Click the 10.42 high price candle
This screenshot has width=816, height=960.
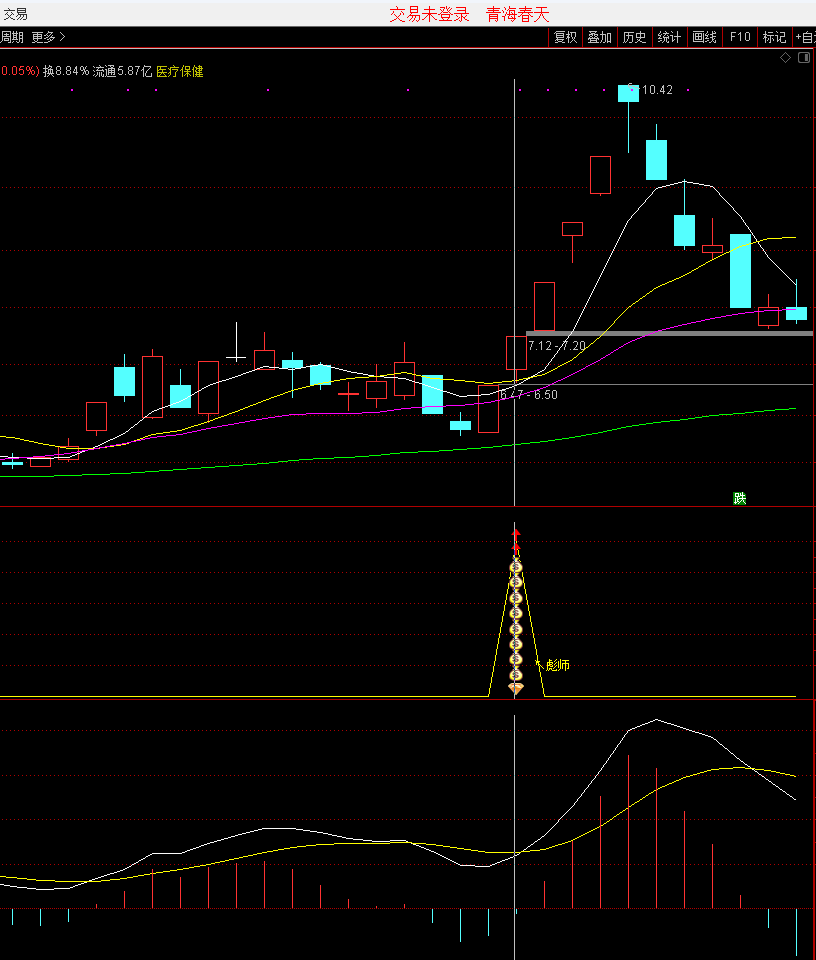628,93
